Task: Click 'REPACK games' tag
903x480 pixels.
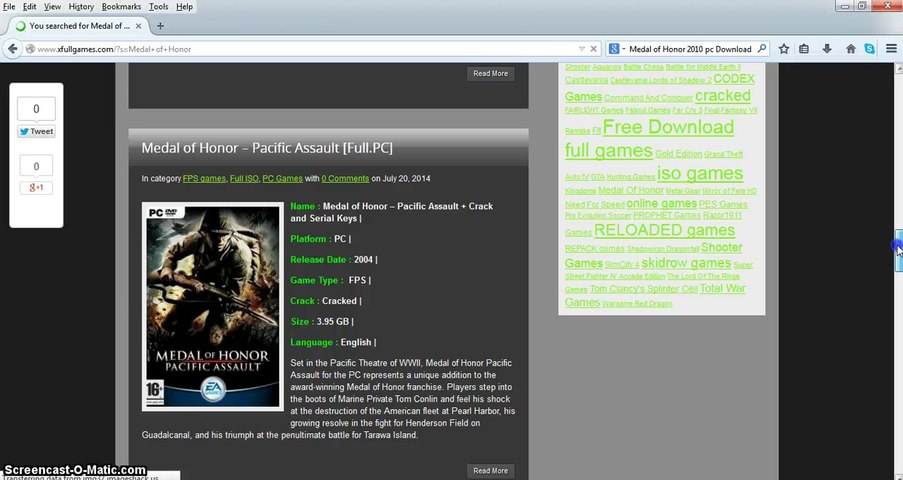Action: click(594, 249)
